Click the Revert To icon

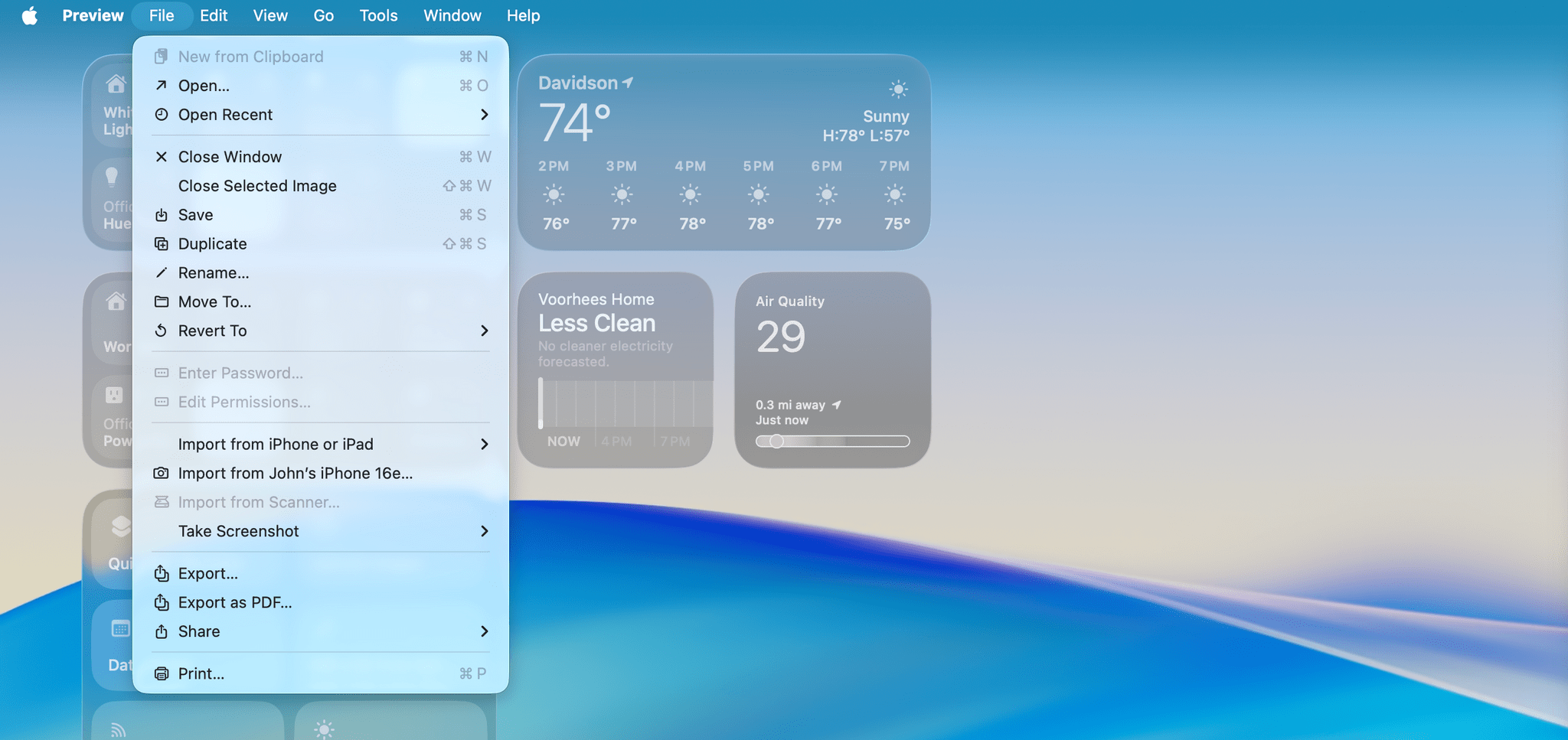(x=161, y=331)
